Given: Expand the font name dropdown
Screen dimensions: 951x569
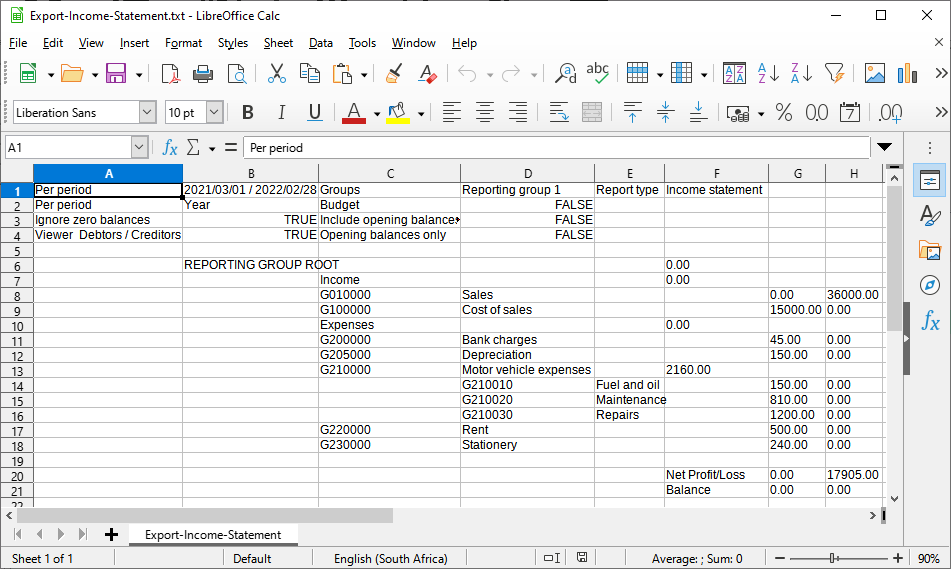Looking at the screenshot, I should tap(148, 113).
